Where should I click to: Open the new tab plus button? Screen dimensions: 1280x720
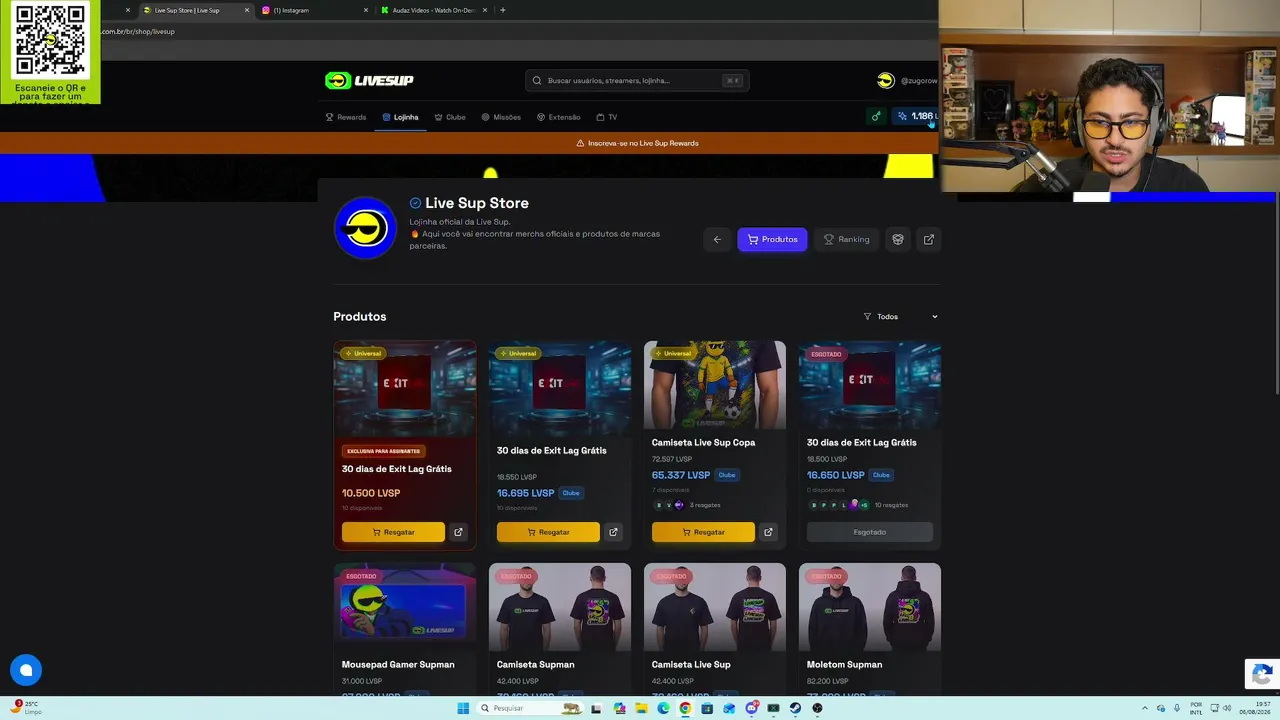502,10
